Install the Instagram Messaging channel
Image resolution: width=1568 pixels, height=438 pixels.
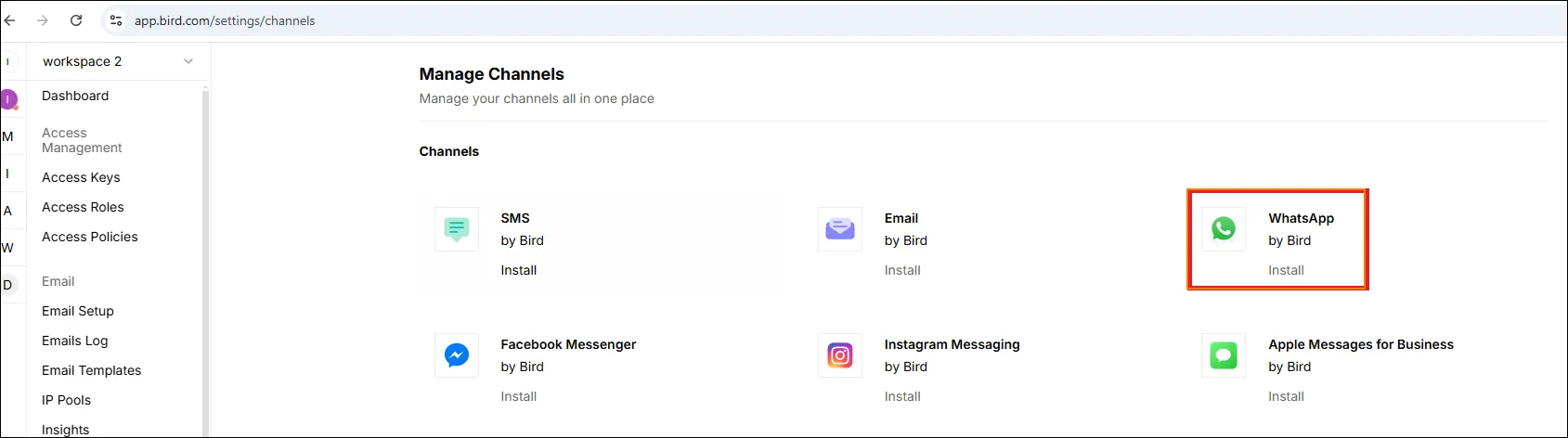tap(902, 396)
